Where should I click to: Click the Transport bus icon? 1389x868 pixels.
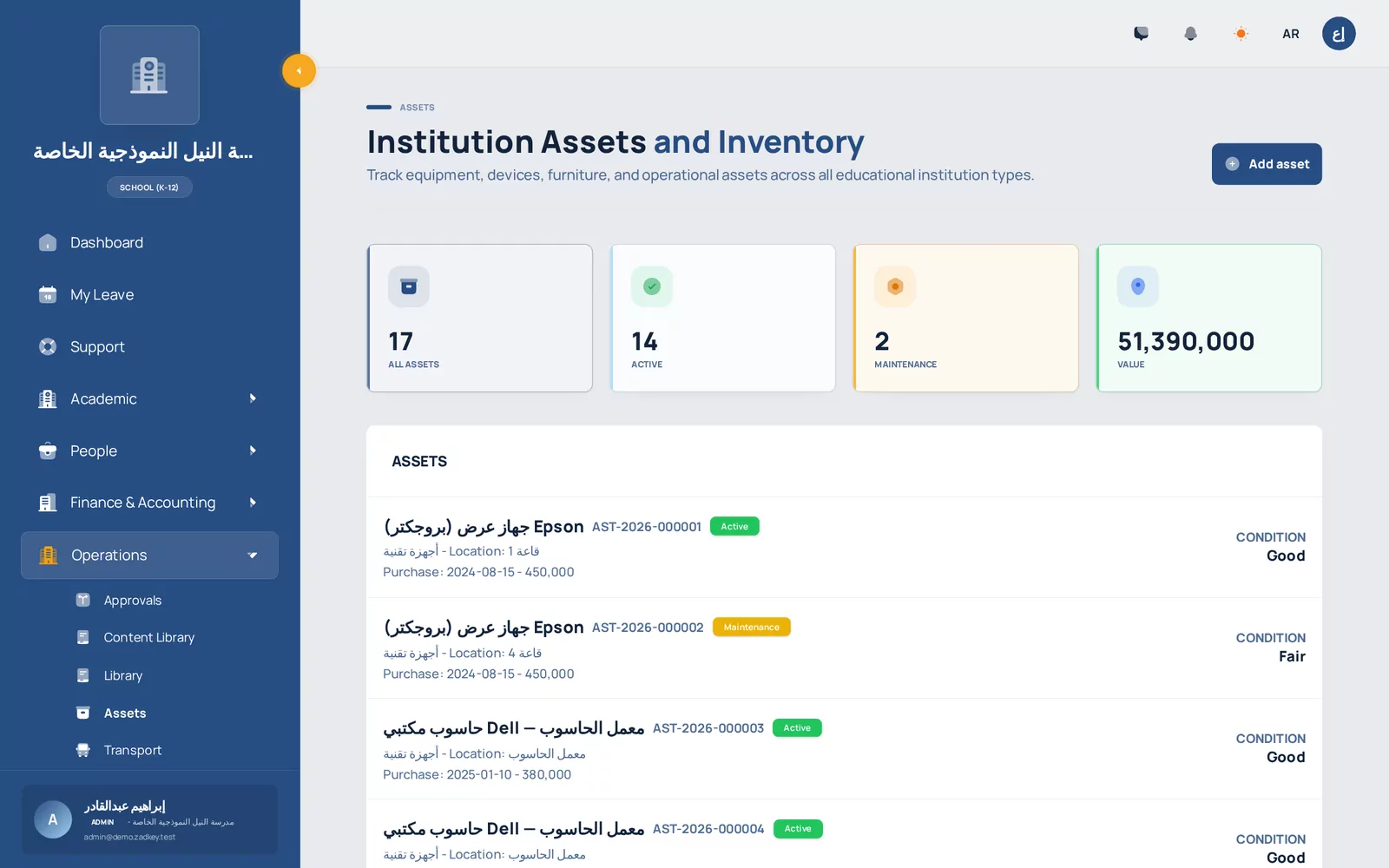click(83, 751)
